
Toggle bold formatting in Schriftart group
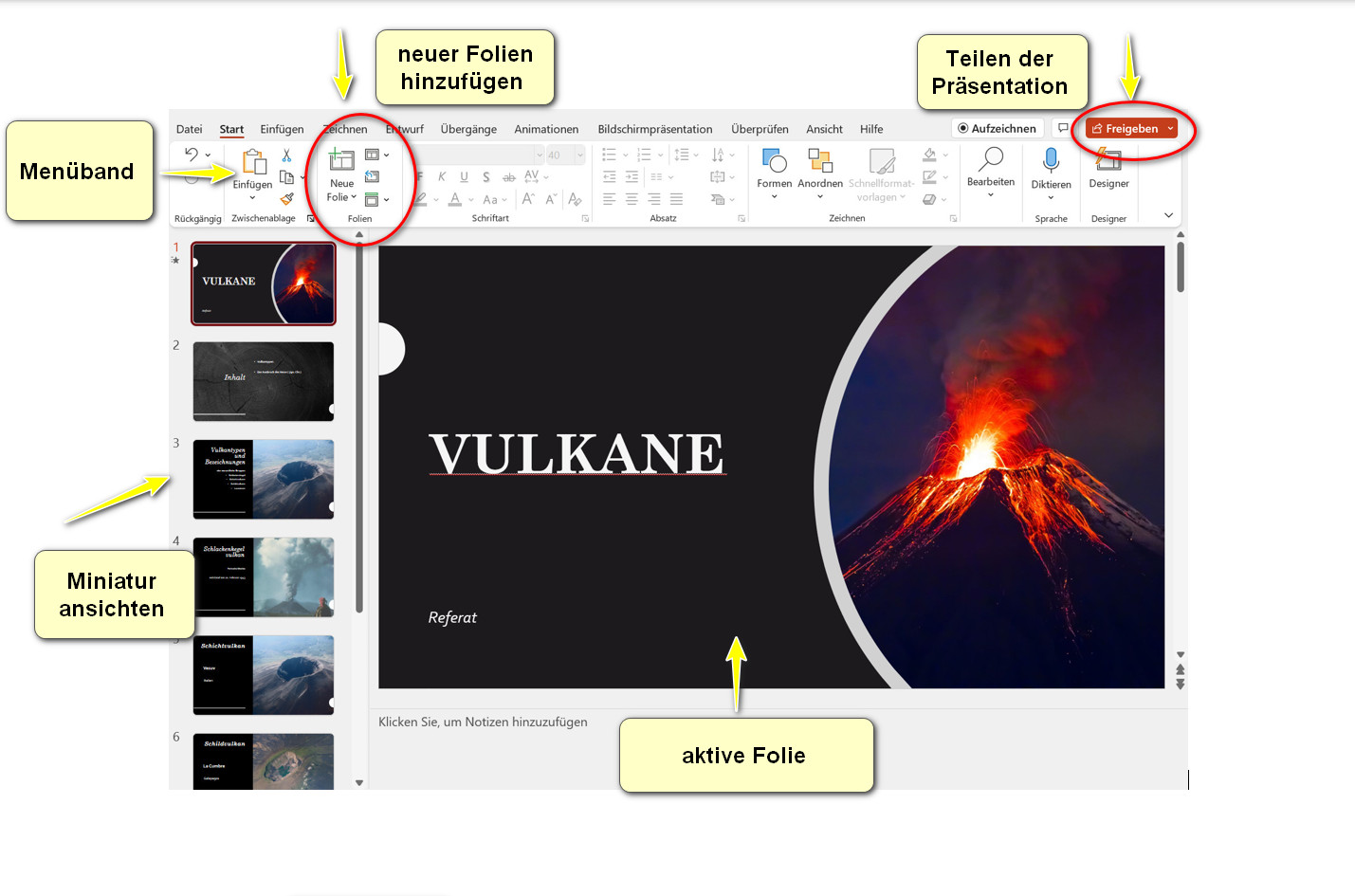coord(419,177)
